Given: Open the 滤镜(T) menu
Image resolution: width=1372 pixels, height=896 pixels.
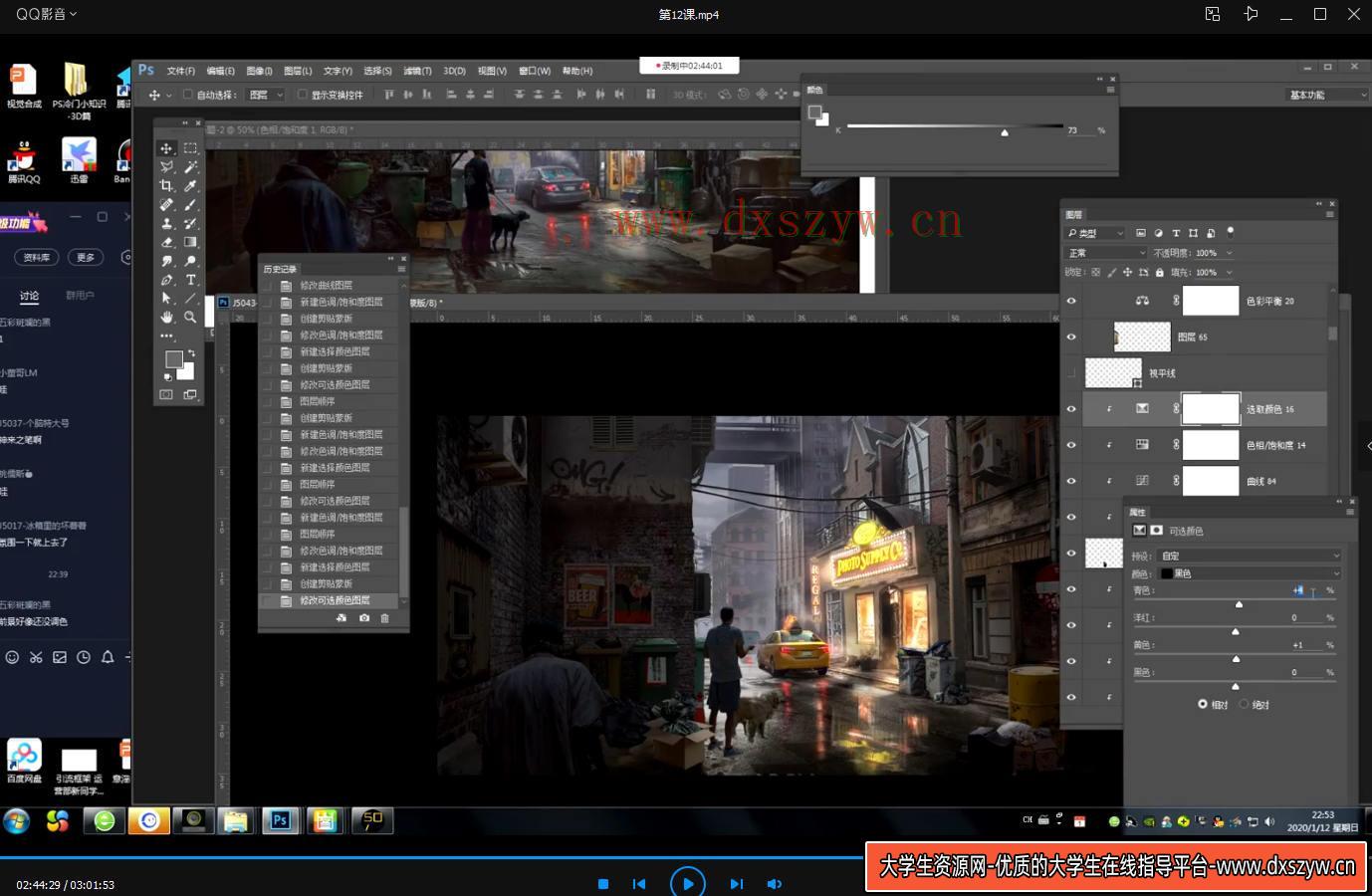Looking at the screenshot, I should coord(418,71).
